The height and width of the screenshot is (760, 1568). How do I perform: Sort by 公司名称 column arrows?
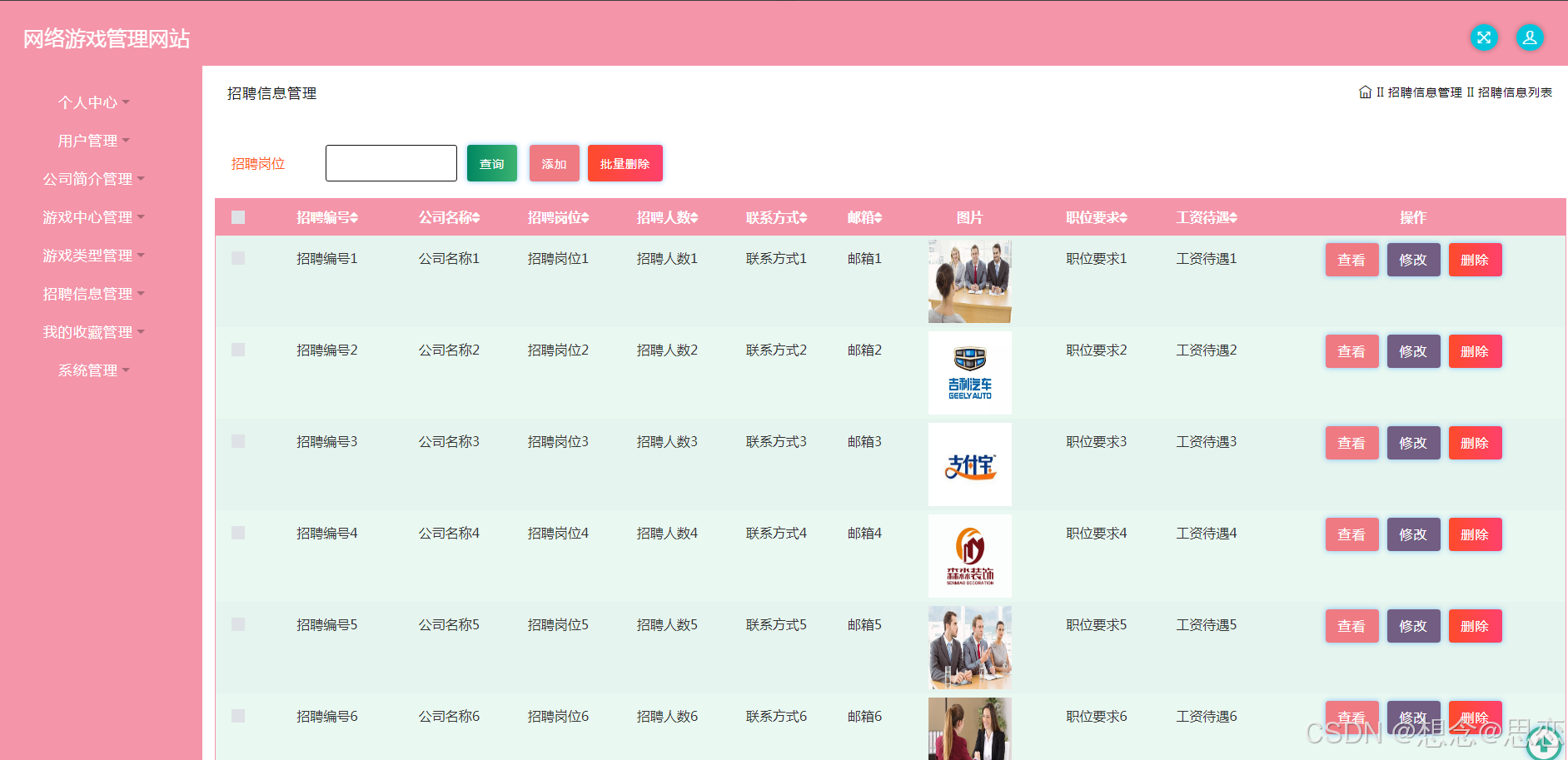475,217
